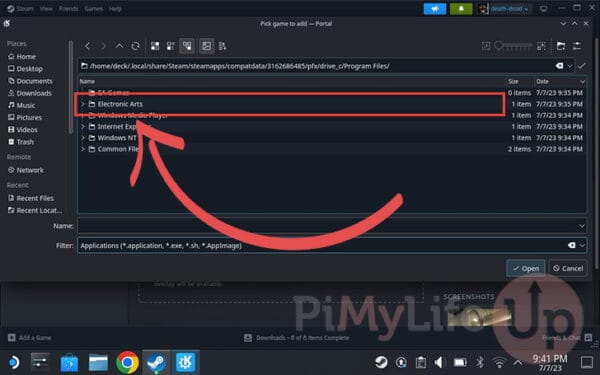Open the KDE application launcher
600x375 pixels.
(x=14, y=362)
